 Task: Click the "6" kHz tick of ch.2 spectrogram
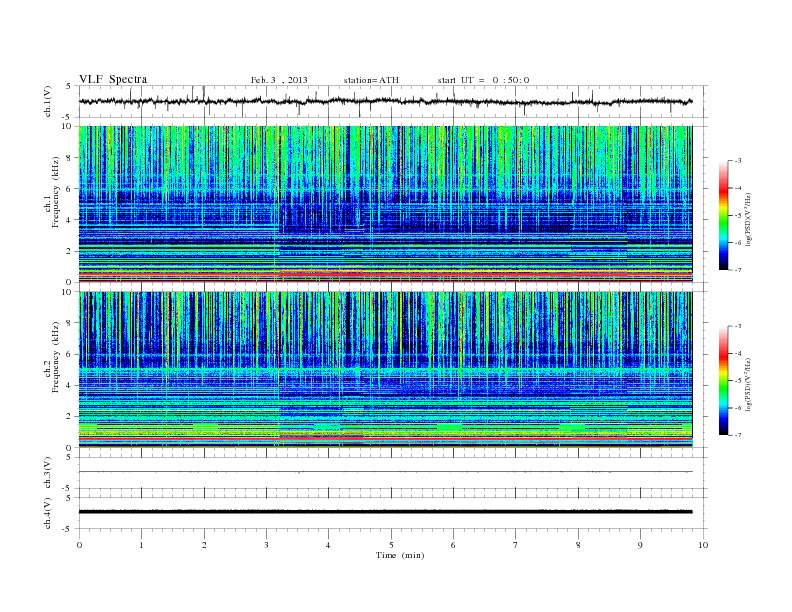coord(69,354)
